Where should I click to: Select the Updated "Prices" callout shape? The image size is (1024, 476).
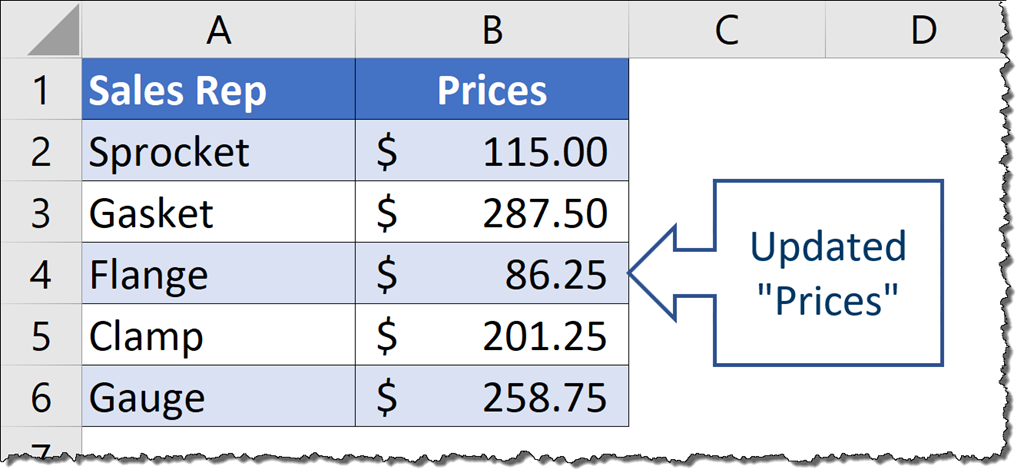pyautogui.click(x=826, y=272)
